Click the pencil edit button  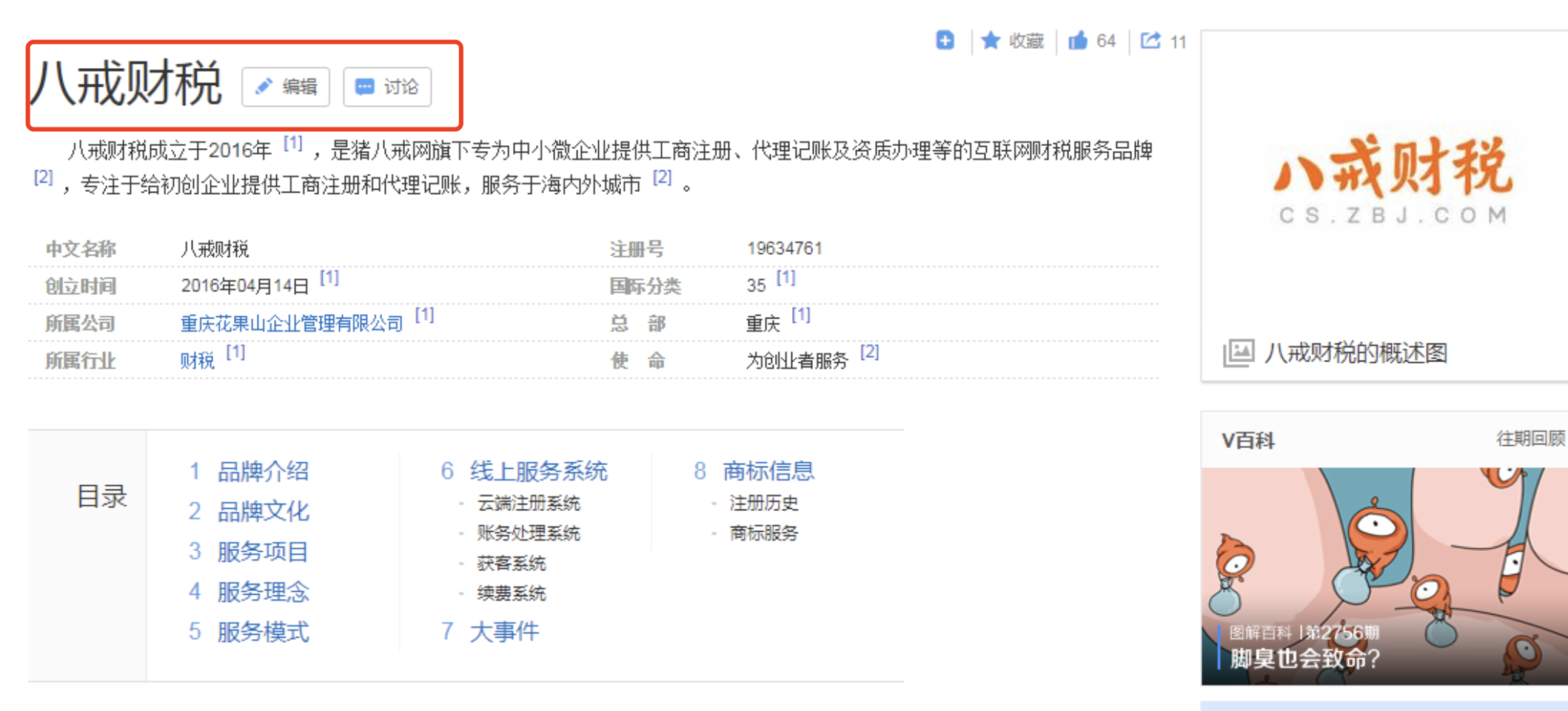286,87
